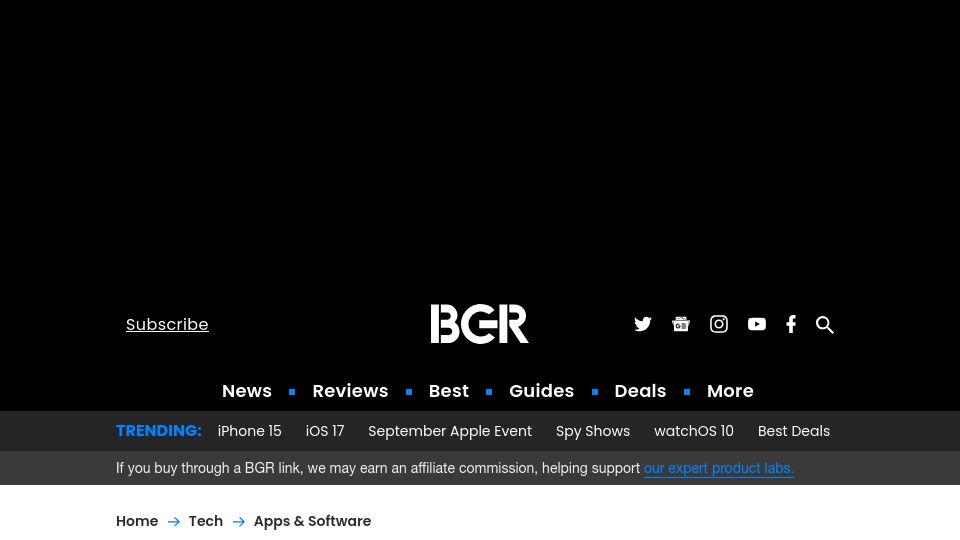Click the Subscribe link
Viewport: 960px width, 540px height.
pos(167,324)
